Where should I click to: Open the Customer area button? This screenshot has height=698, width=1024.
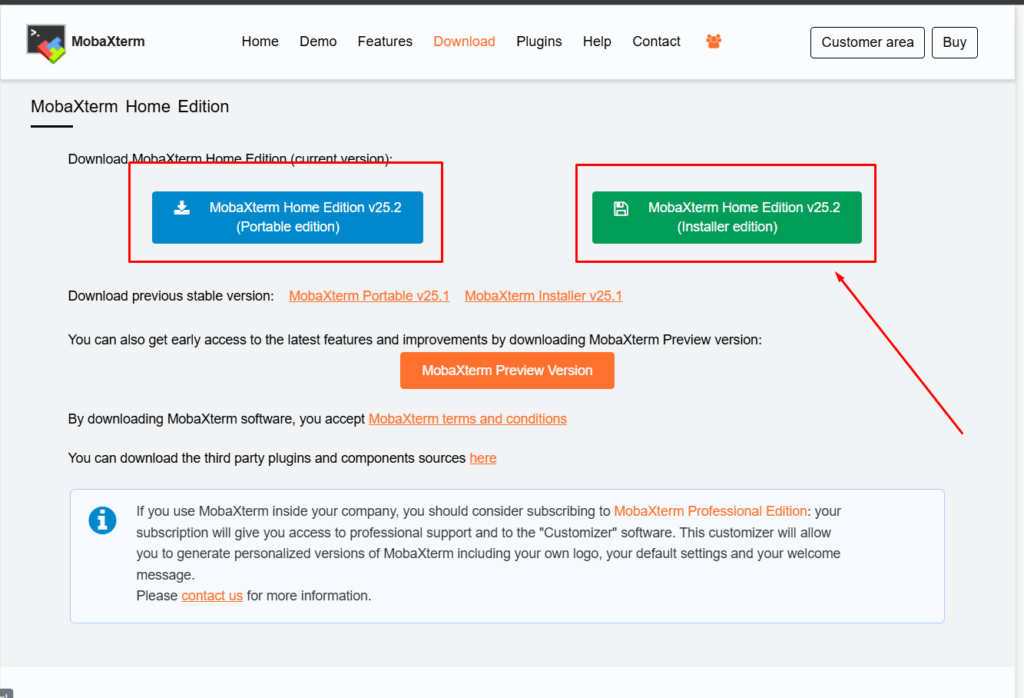[x=867, y=42]
